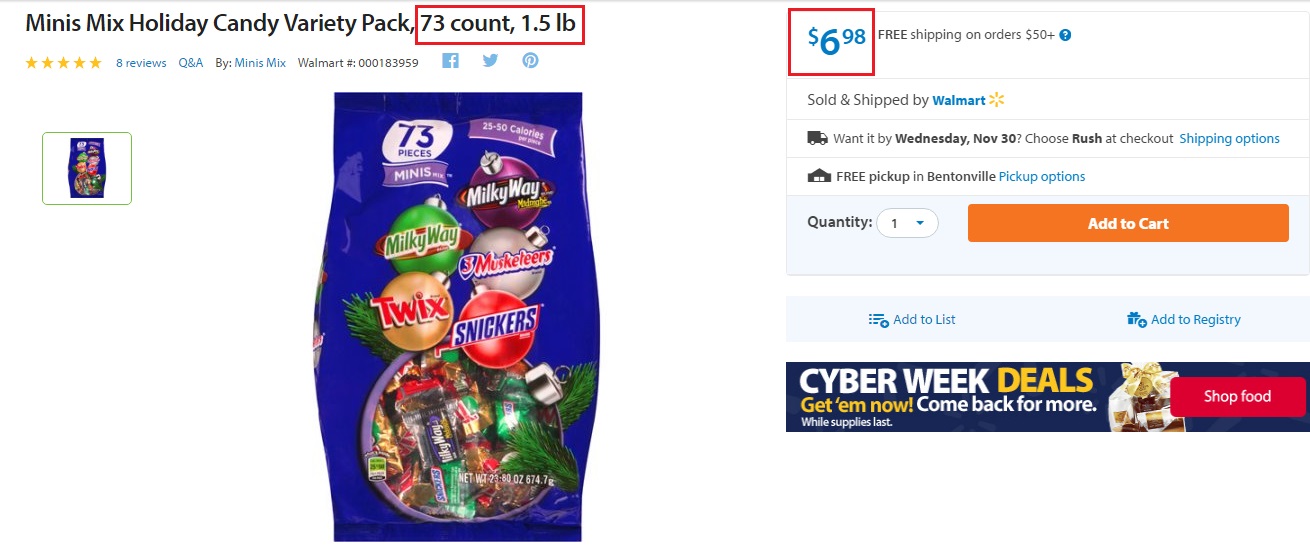Screen dimensions: 1310x550
Task: Click the delivery truck icon
Action: tap(817, 138)
